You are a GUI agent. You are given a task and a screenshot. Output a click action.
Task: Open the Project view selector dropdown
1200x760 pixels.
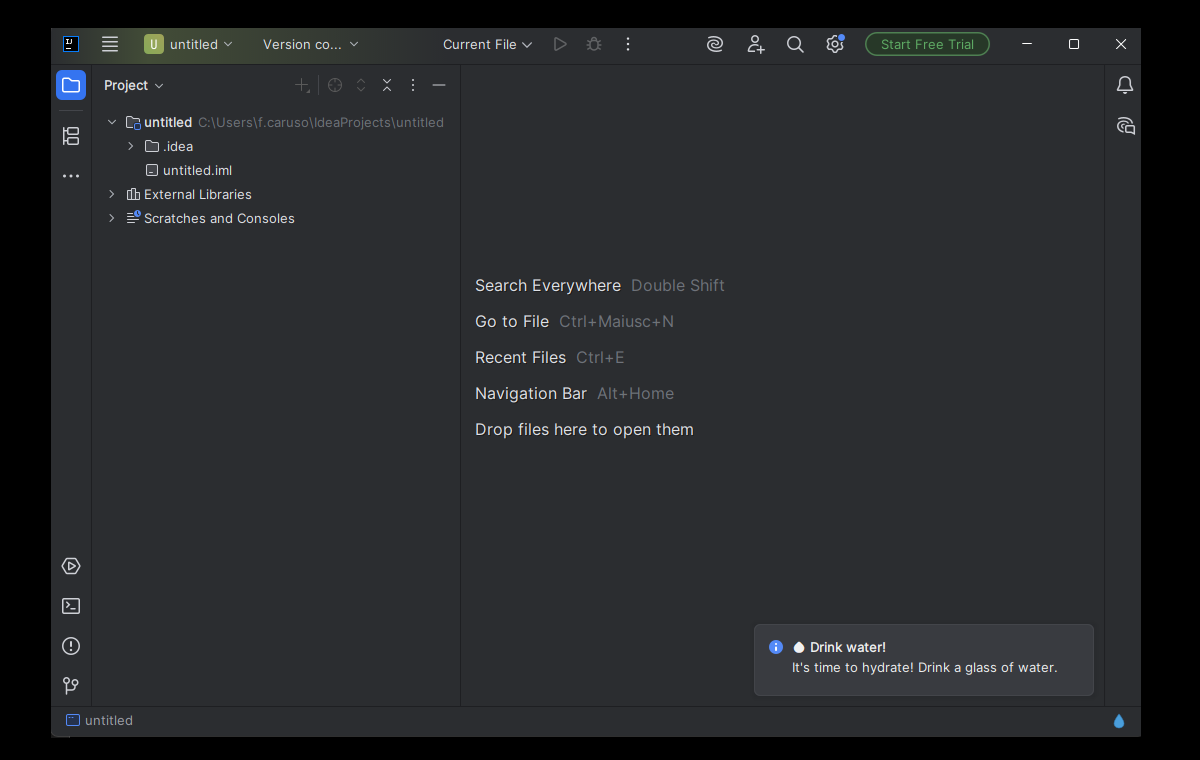134,85
